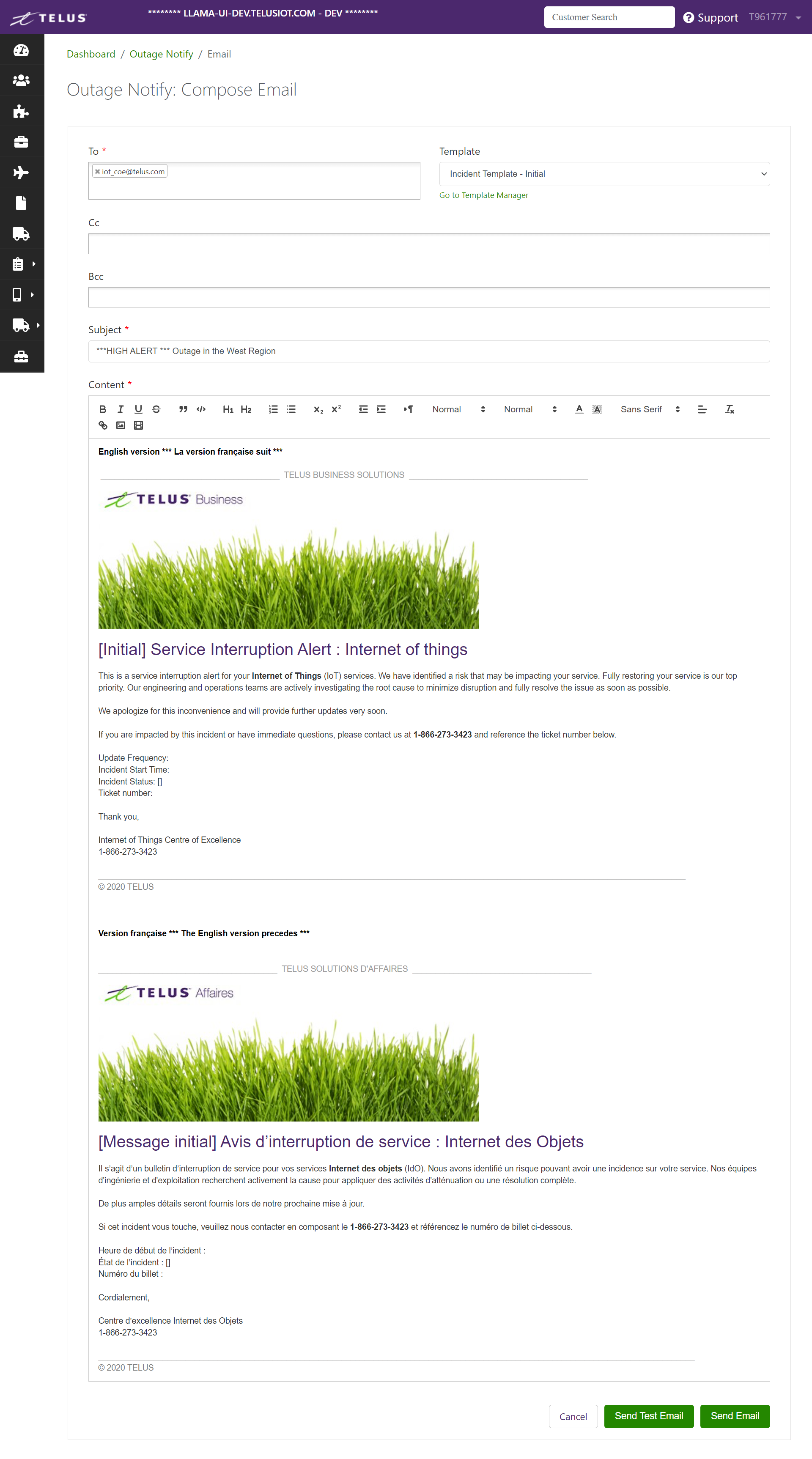812x1459 pixels.
Task: Open user menu T961777
Action: pyautogui.click(x=775, y=17)
